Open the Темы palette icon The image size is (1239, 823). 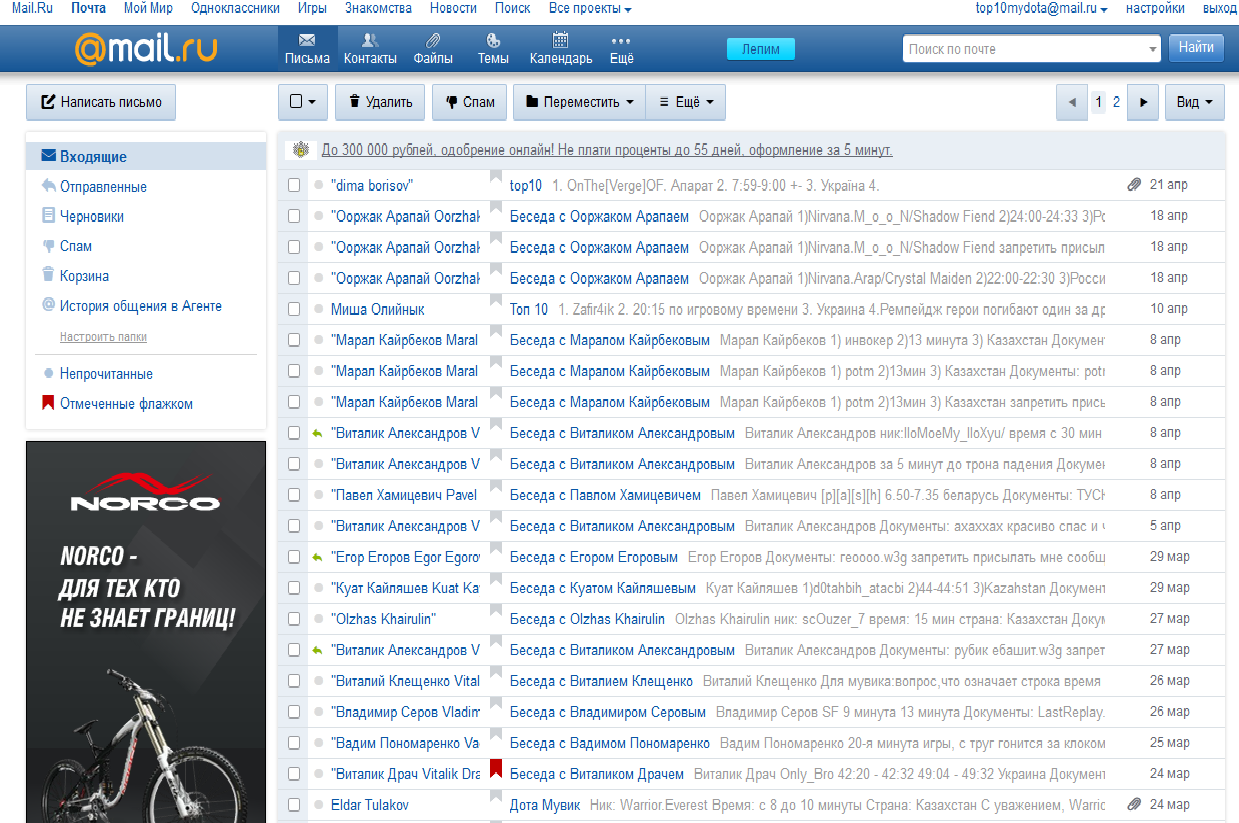click(x=493, y=40)
